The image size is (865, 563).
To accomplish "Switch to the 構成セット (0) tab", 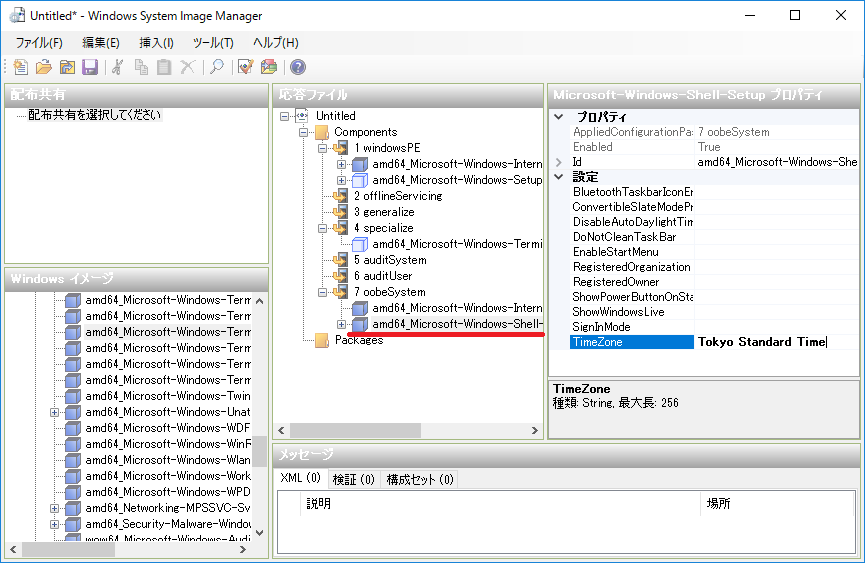I will coord(420,480).
